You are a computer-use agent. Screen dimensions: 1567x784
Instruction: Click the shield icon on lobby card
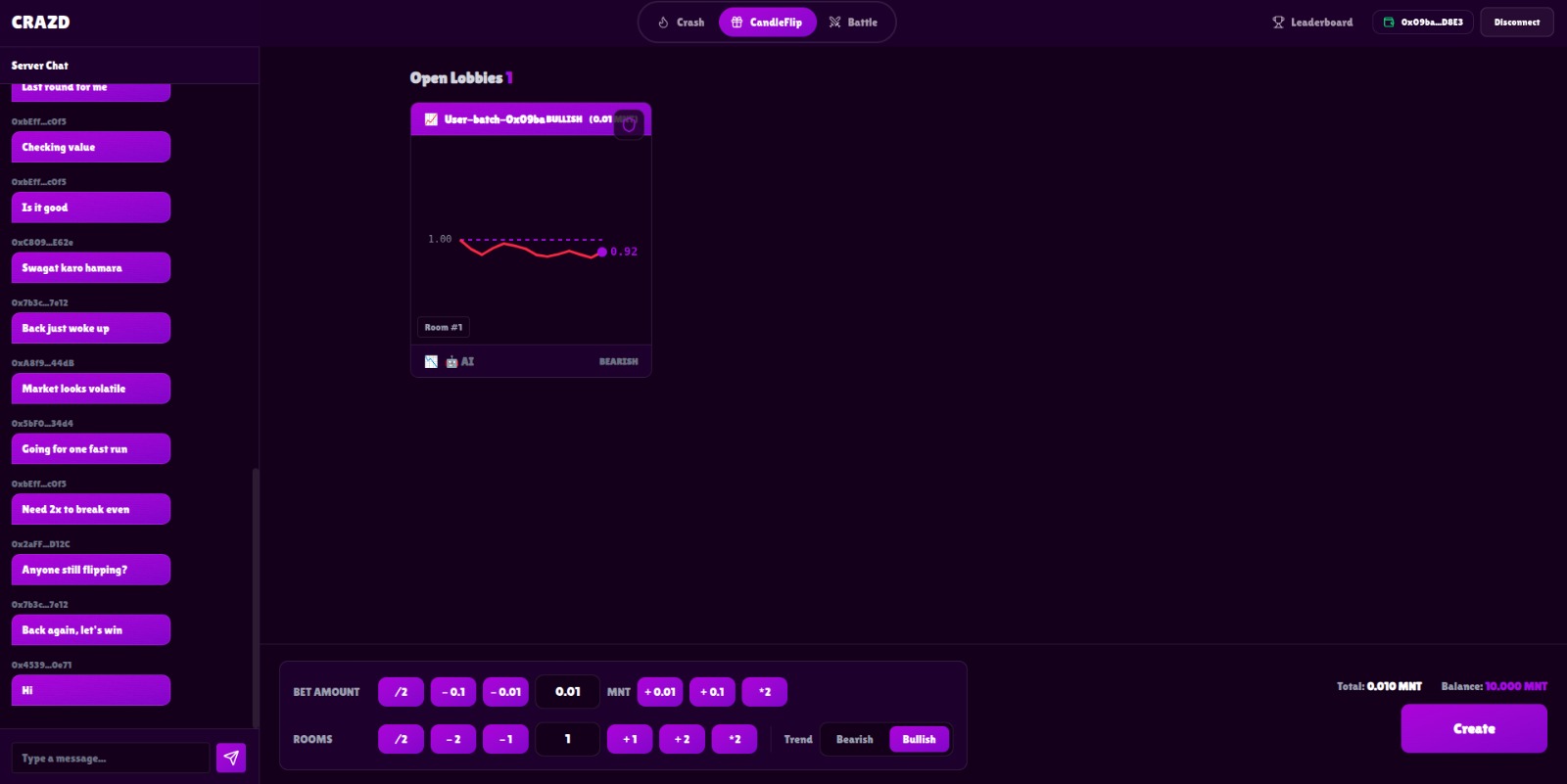[x=629, y=124]
